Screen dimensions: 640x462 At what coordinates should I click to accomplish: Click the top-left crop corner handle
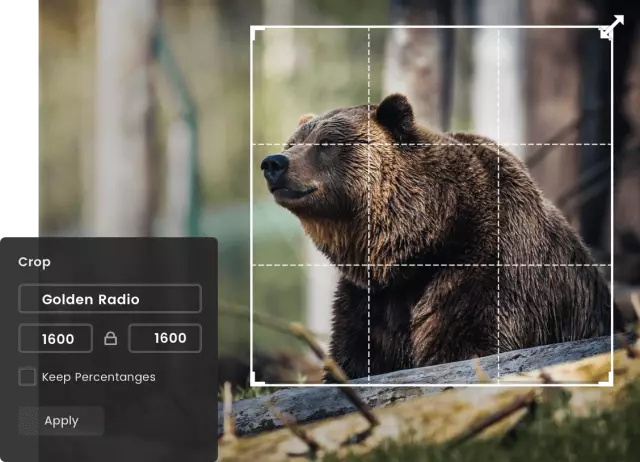(x=257, y=33)
